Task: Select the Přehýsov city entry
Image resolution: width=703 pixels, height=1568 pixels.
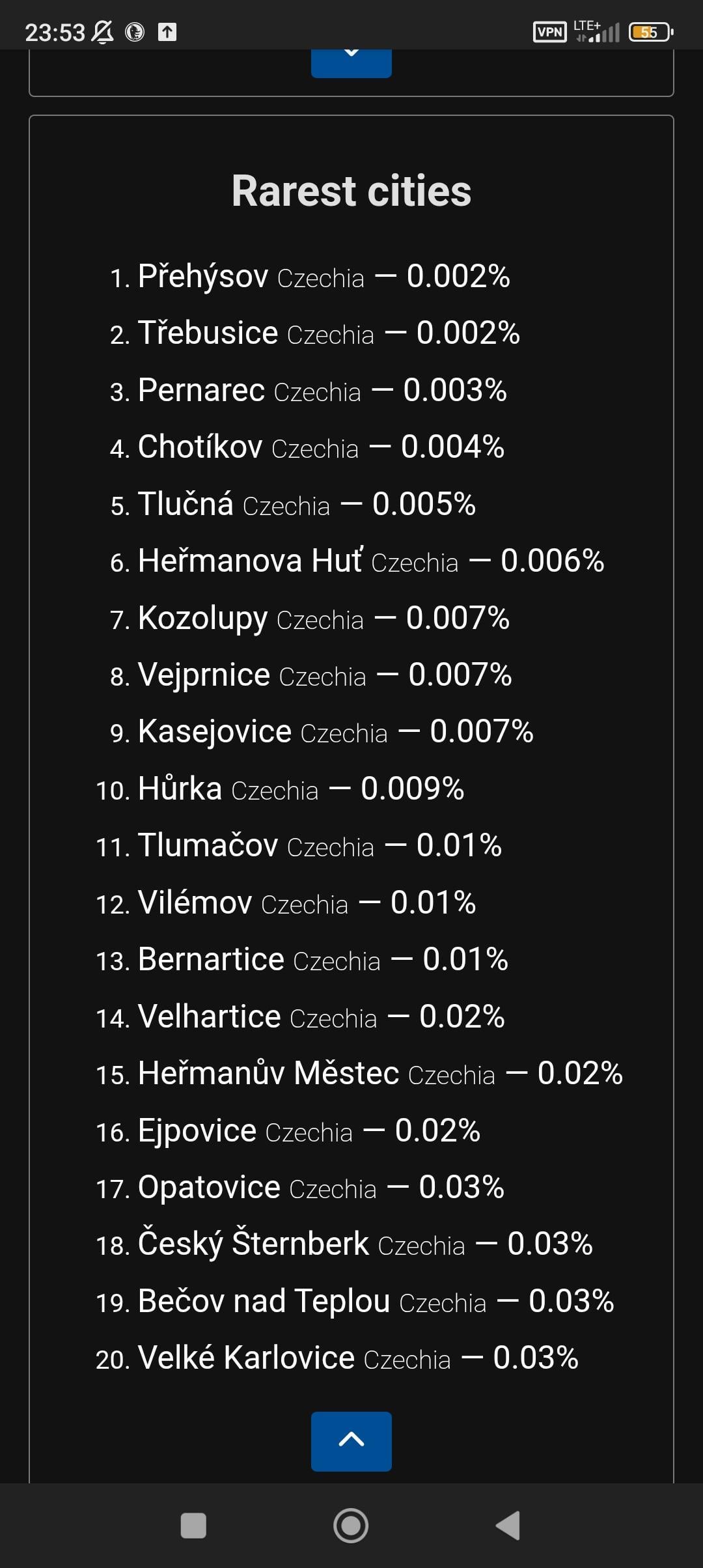Action: tap(310, 277)
